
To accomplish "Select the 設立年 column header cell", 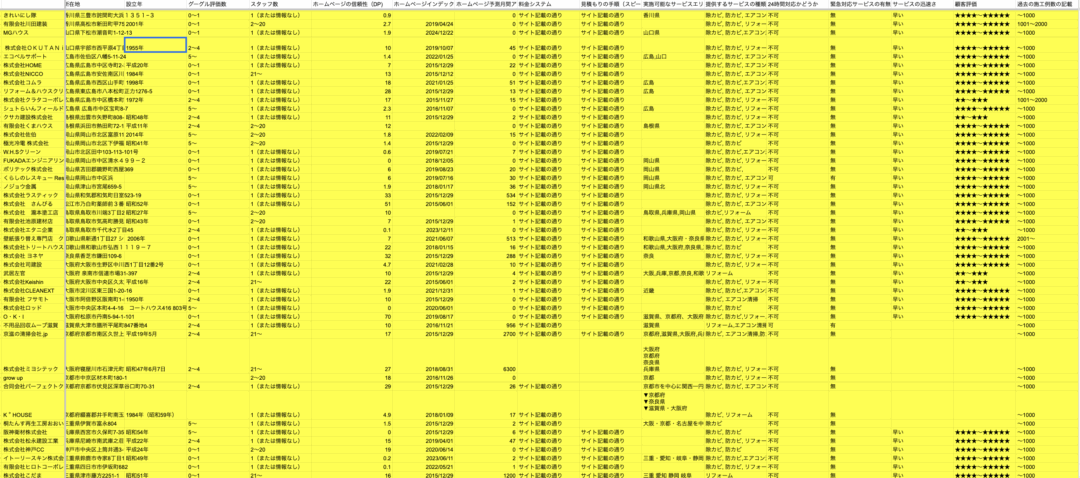I will (156, 4).
